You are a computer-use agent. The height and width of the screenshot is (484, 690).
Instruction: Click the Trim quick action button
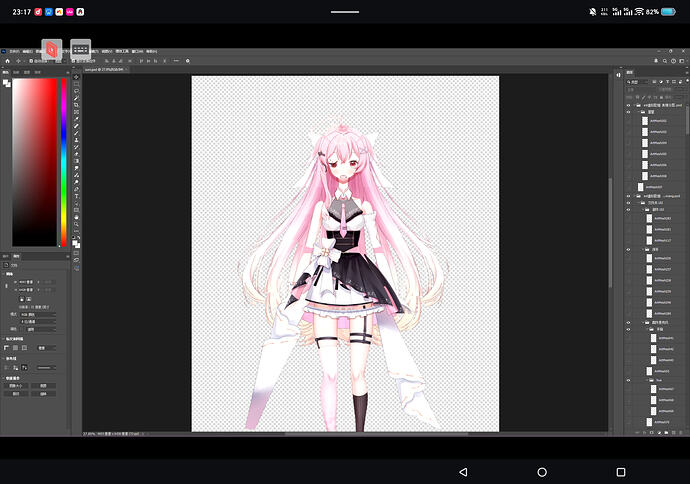coord(16,394)
